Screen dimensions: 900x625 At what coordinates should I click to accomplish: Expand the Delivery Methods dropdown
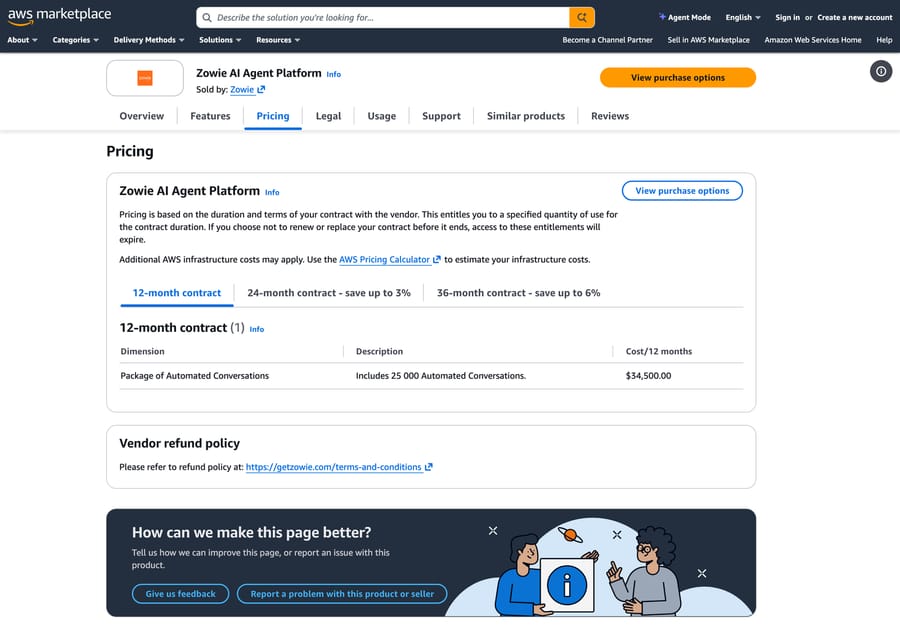(x=149, y=40)
